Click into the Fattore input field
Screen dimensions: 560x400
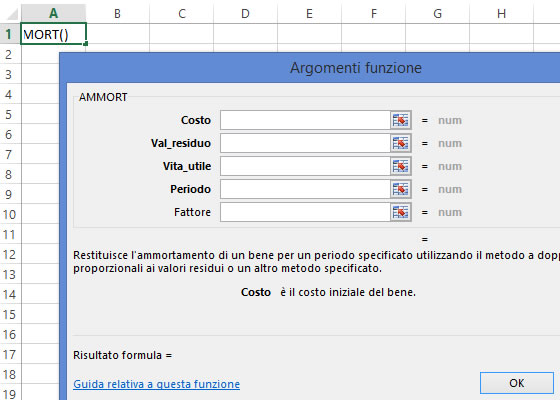(x=305, y=212)
